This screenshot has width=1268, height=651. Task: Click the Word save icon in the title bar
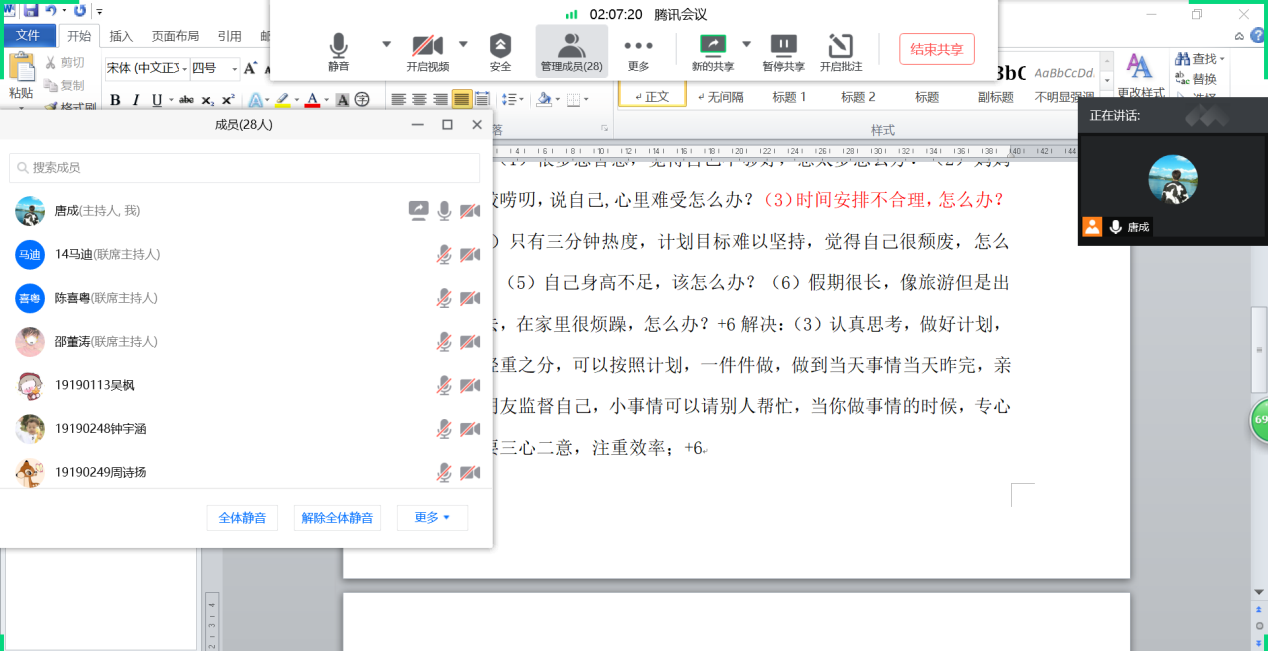31,10
